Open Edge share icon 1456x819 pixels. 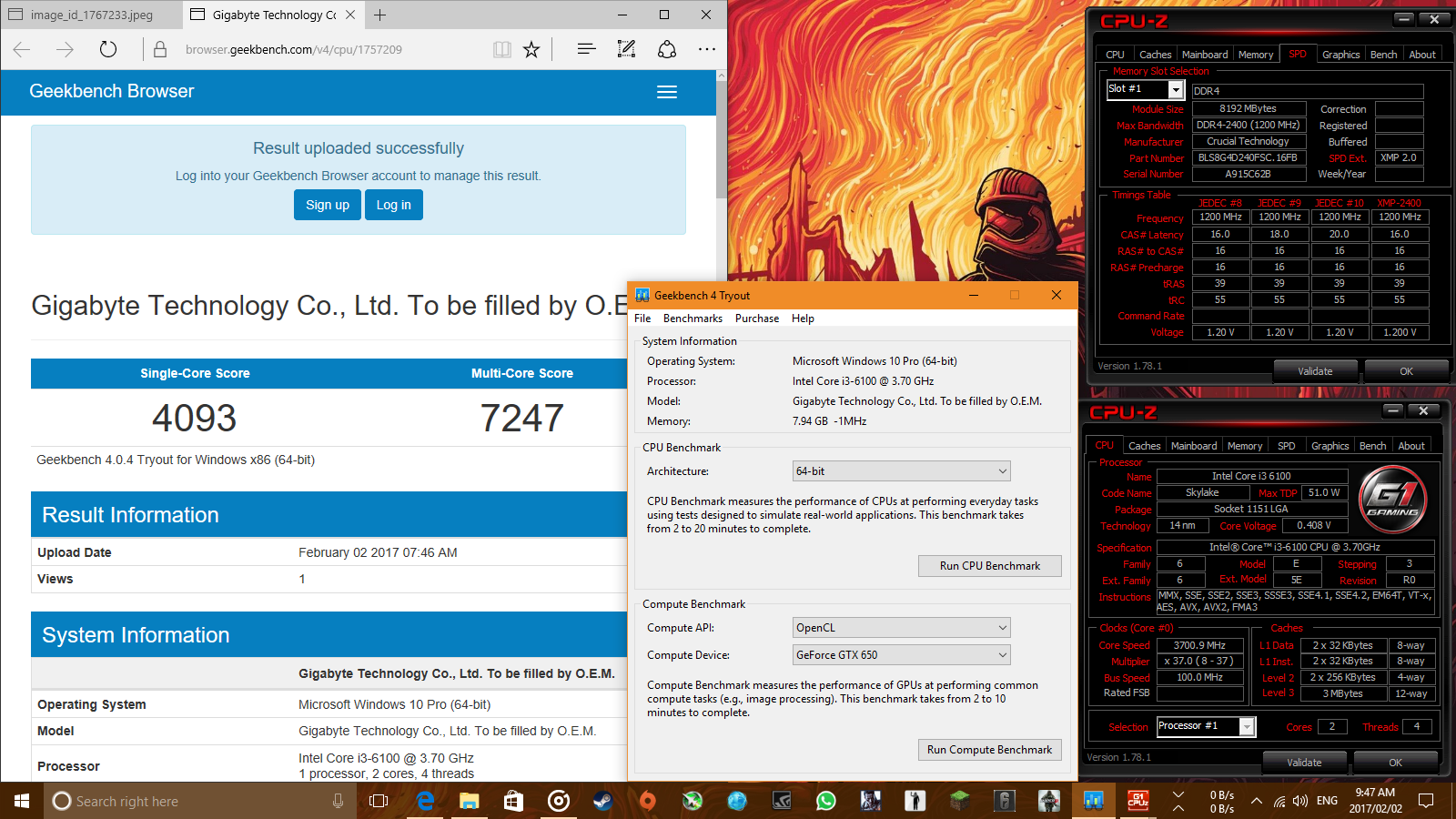click(667, 49)
